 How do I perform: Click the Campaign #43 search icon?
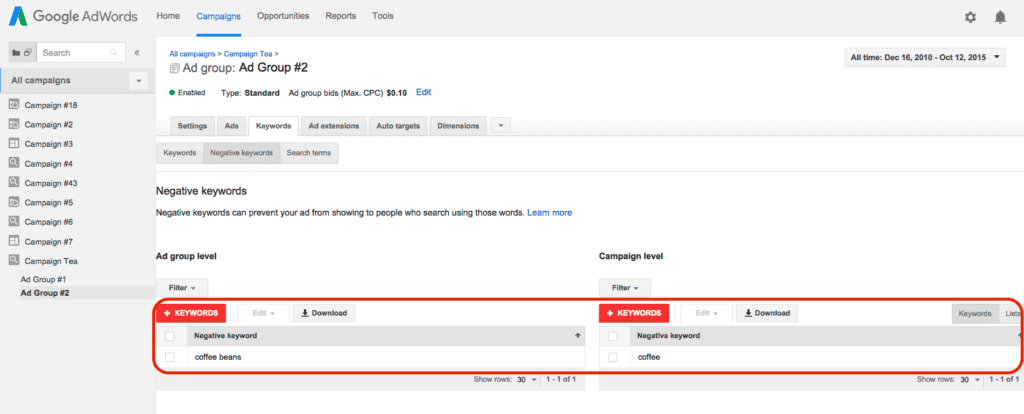pos(14,183)
